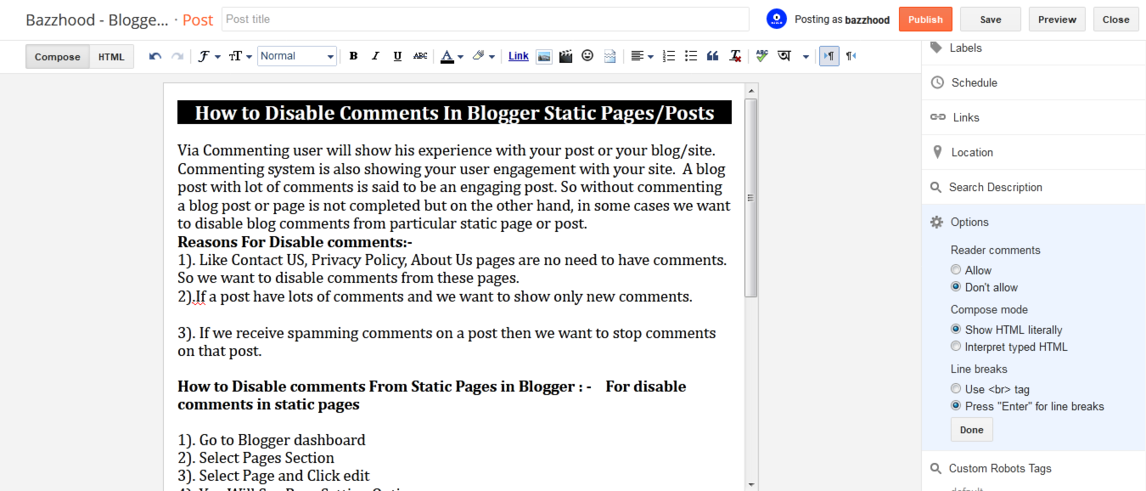Screen dimensions: 1146x491
Task: Open the Normal paragraph format dropdown
Action: tap(297, 56)
